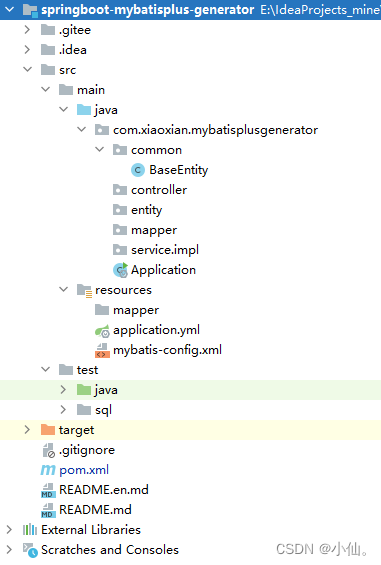Click the Scratches and Consoles icon
Screen dimensions: 381x565
[x=30, y=550]
